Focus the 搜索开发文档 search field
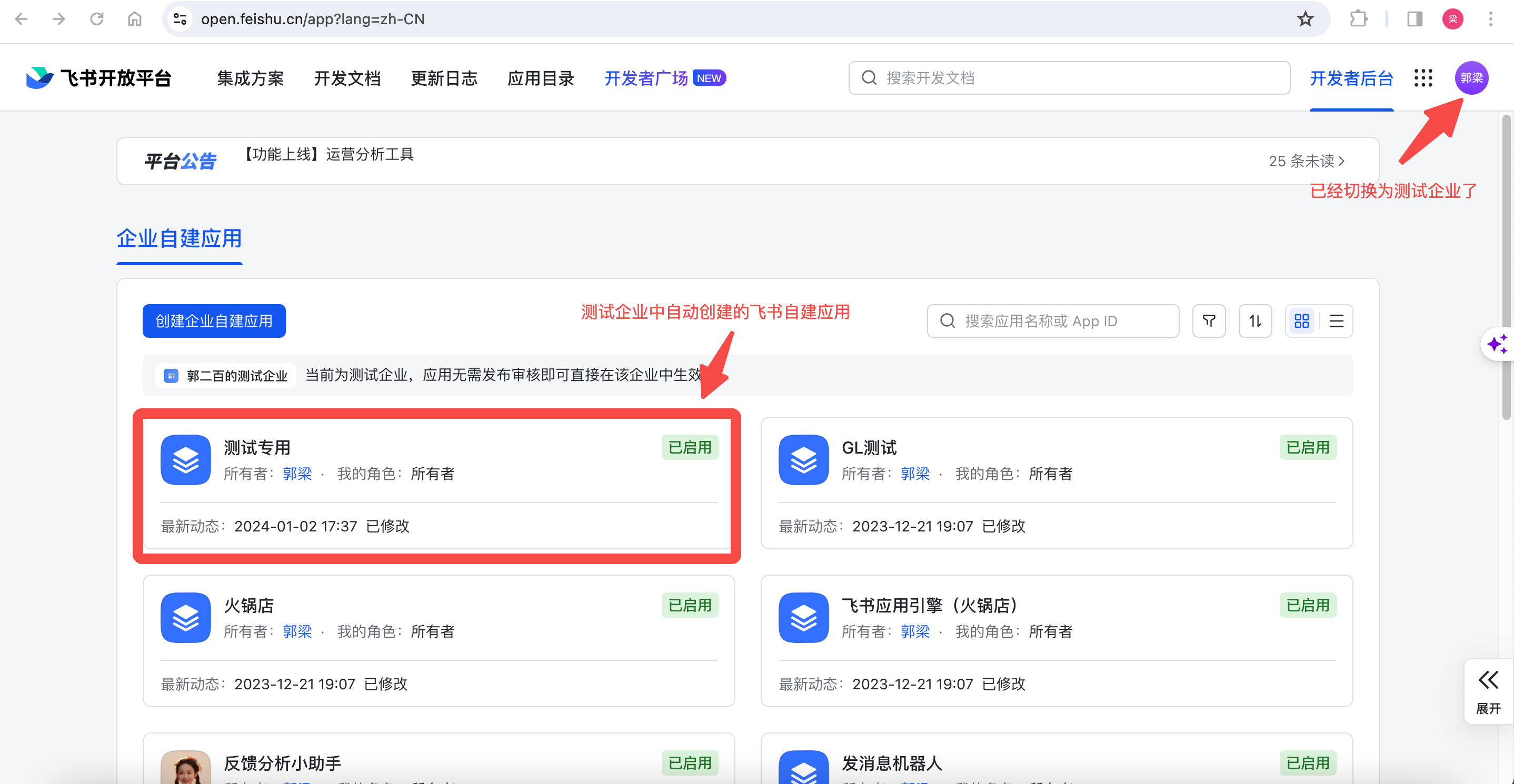 1069,77
